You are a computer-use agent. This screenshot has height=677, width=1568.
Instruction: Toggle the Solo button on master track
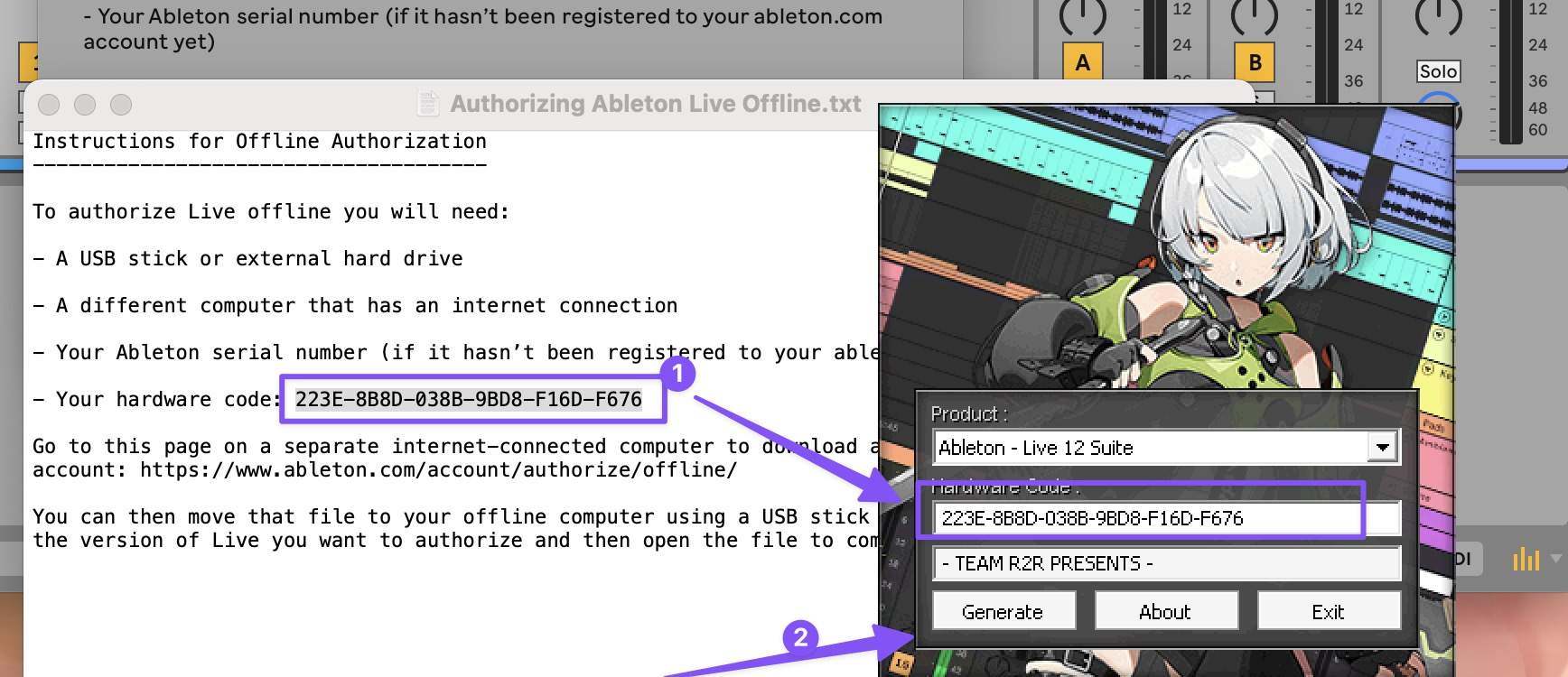(x=1438, y=71)
